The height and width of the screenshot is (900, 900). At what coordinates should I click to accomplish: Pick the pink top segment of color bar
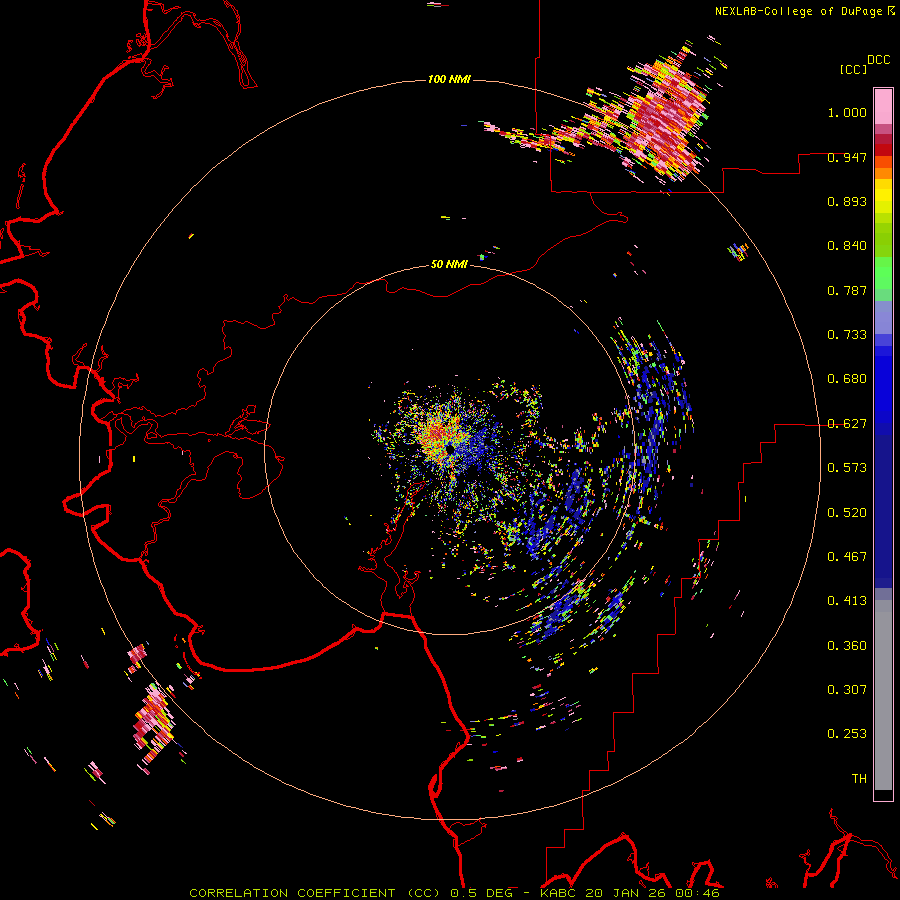point(883,107)
